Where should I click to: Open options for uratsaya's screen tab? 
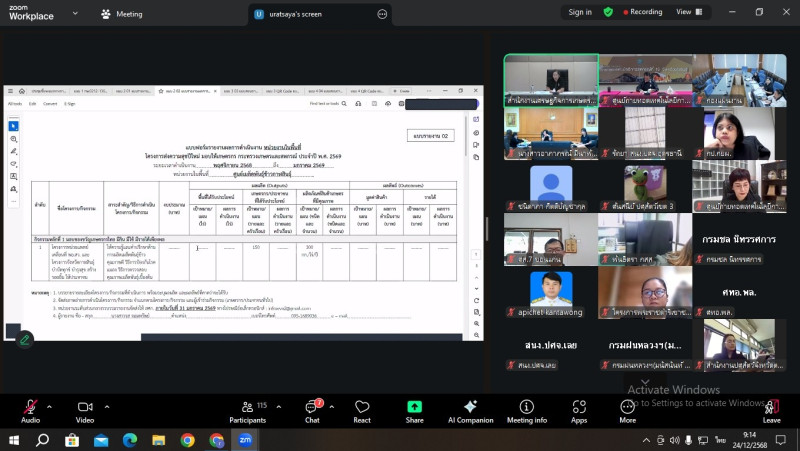point(381,14)
